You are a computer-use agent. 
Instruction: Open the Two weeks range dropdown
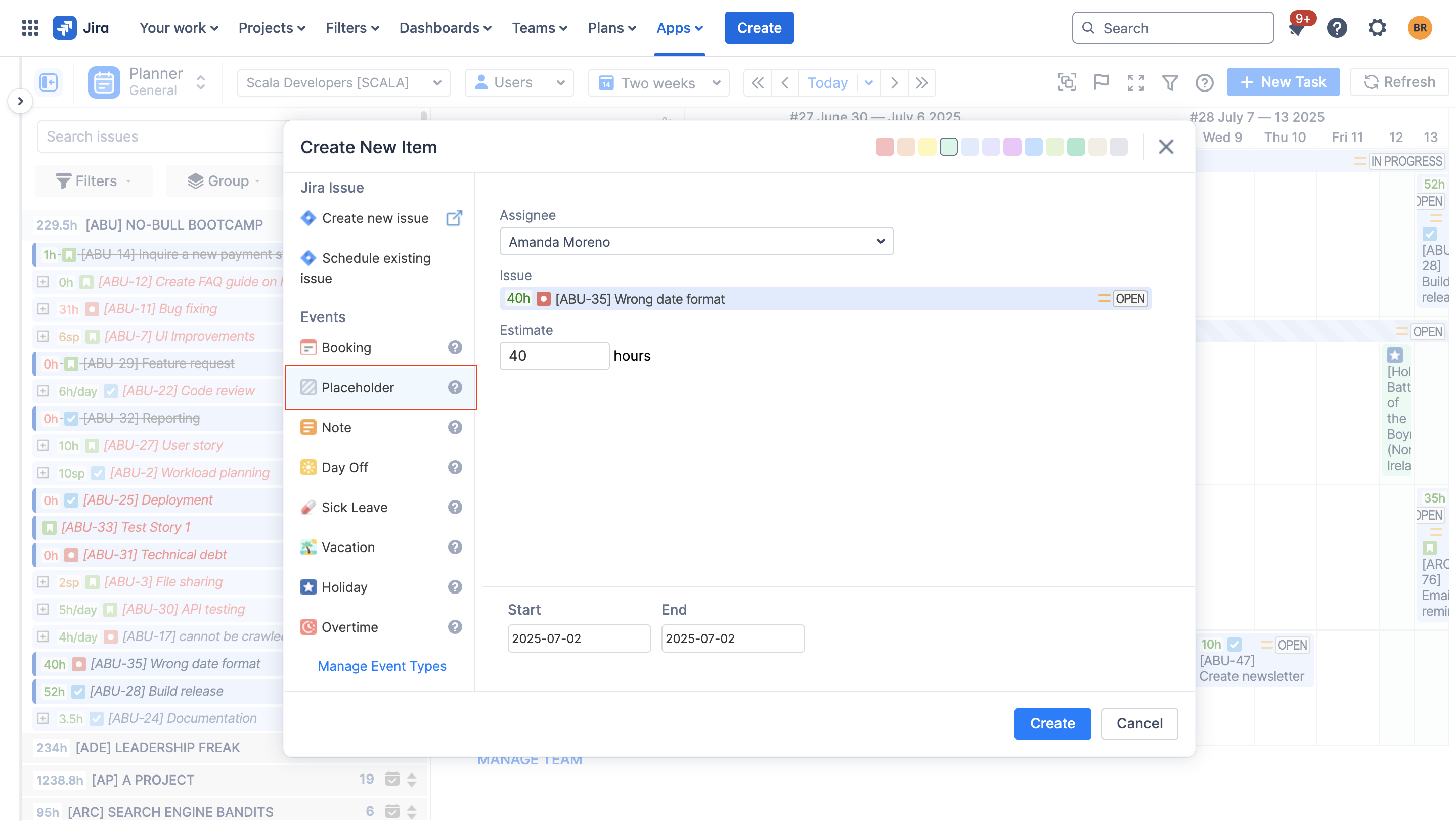(x=658, y=83)
